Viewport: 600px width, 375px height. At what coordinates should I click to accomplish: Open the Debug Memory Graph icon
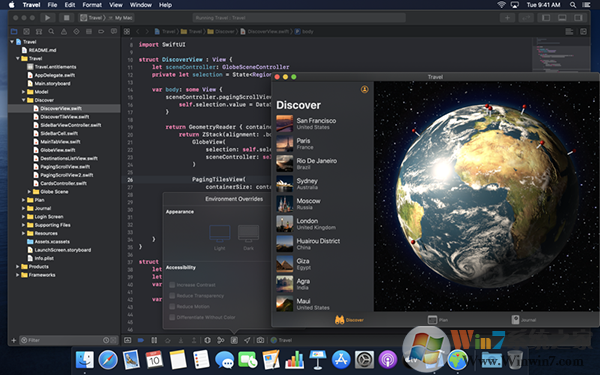point(220,340)
